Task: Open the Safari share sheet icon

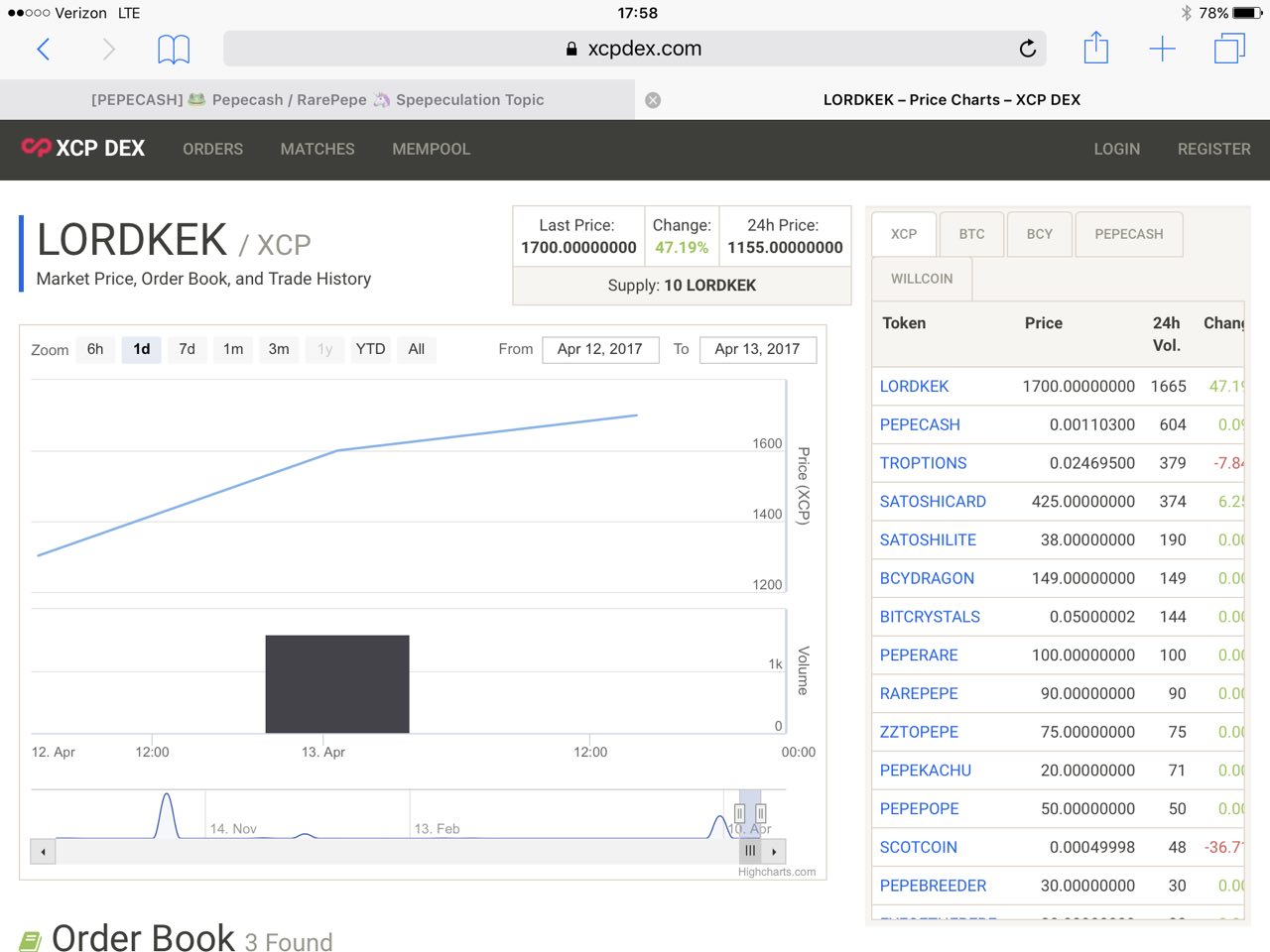Action: click(1095, 47)
